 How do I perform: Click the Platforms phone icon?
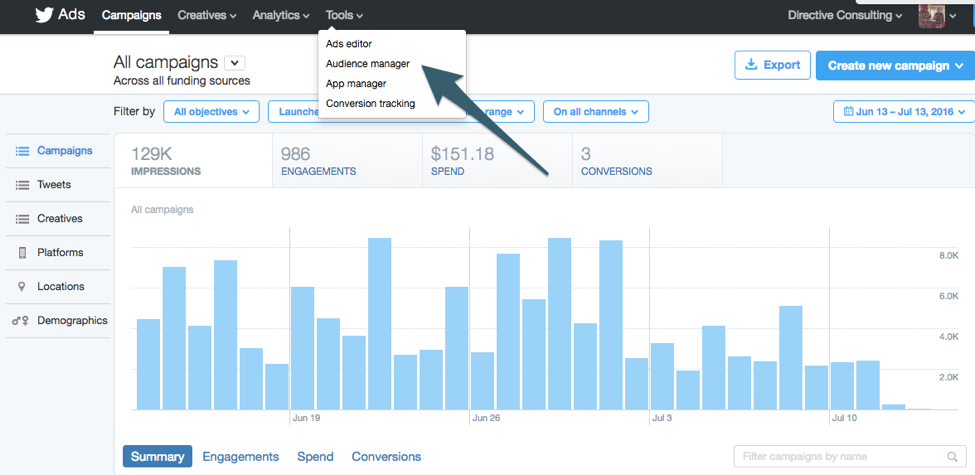tap(22, 253)
